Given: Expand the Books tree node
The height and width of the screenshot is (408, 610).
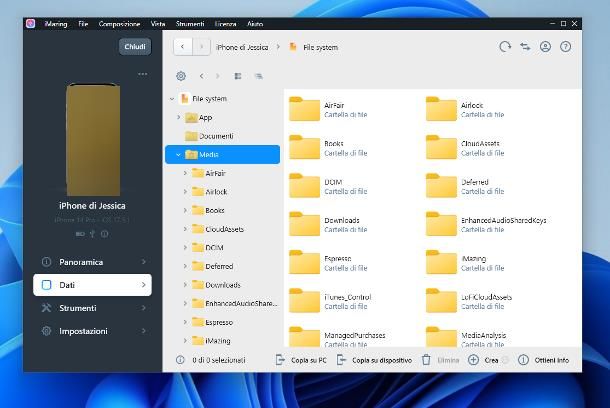Looking at the screenshot, I should [185, 210].
